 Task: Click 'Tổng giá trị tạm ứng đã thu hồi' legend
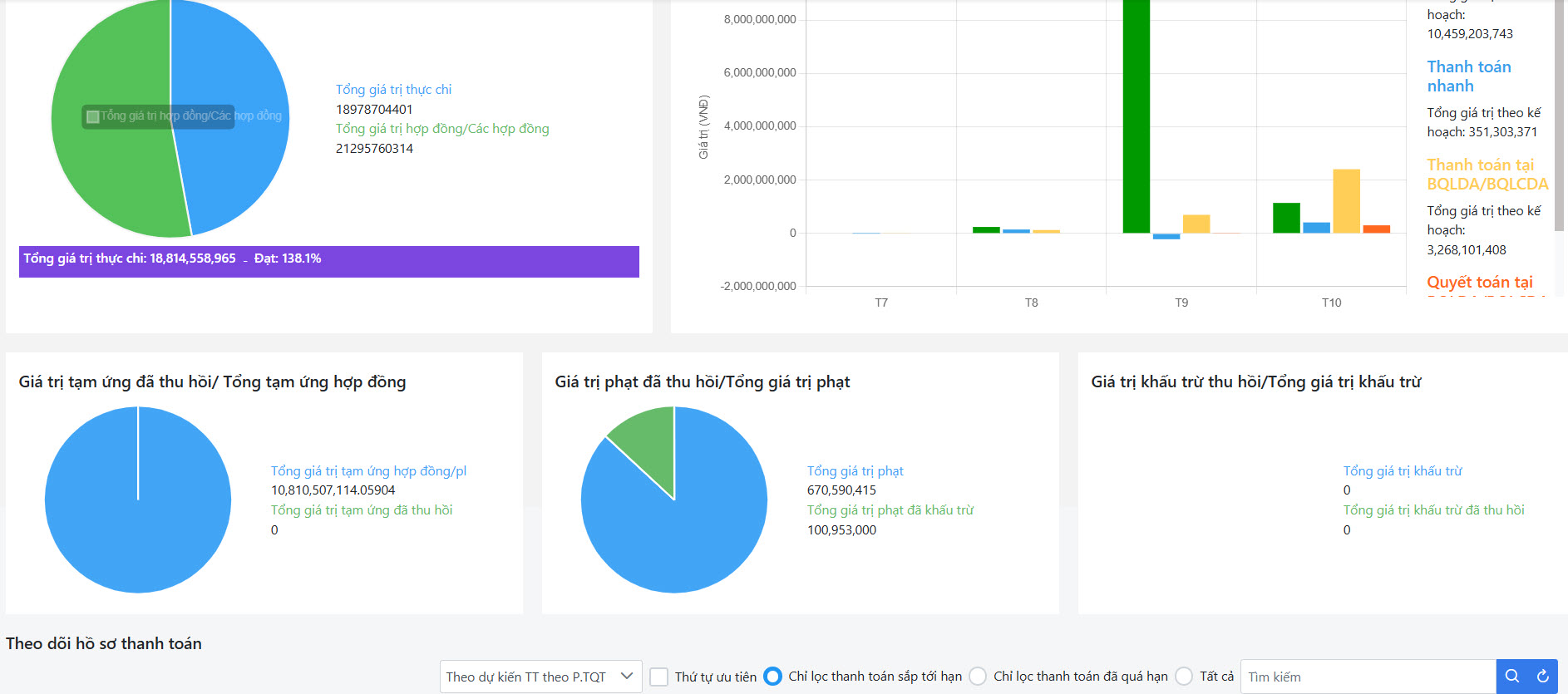[x=362, y=510]
